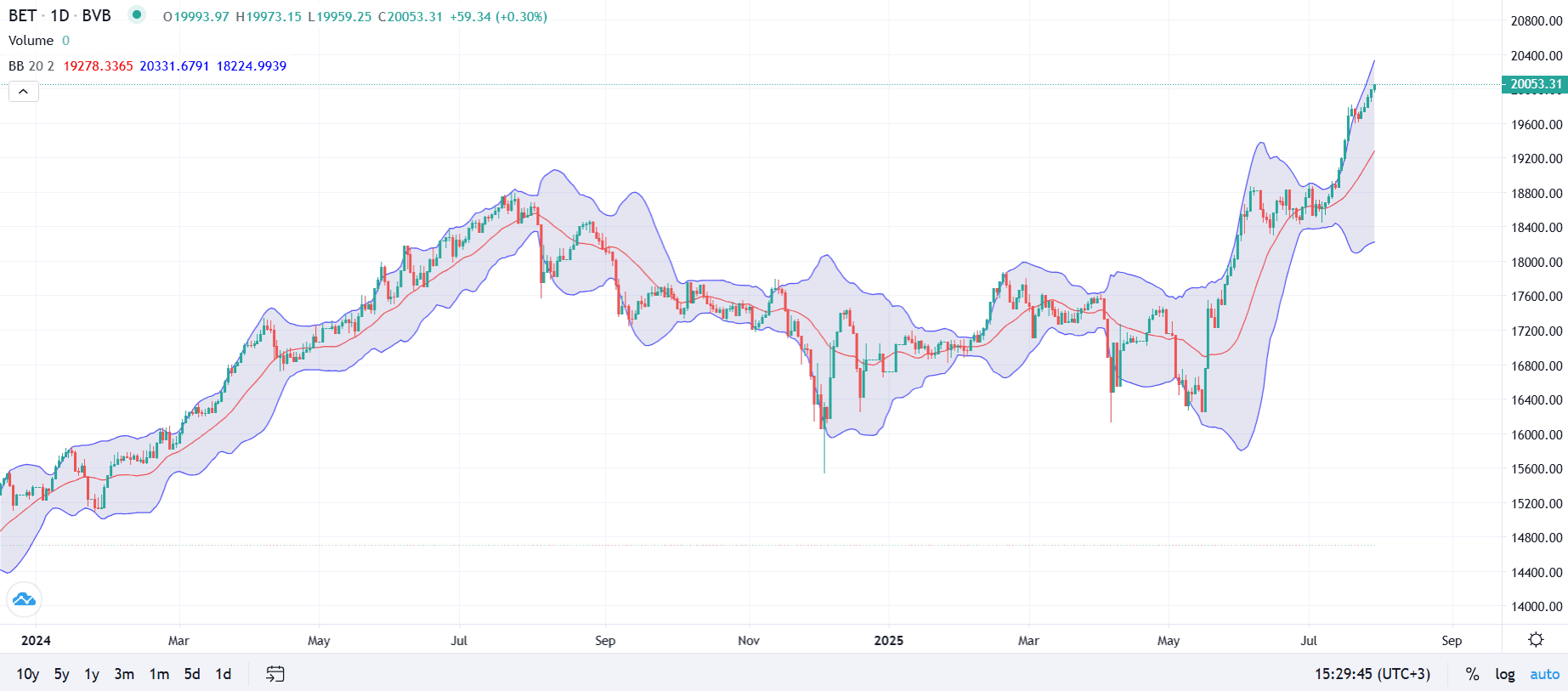The width and height of the screenshot is (1568, 691).
Task: Click the BET symbol title
Action: tap(23, 16)
